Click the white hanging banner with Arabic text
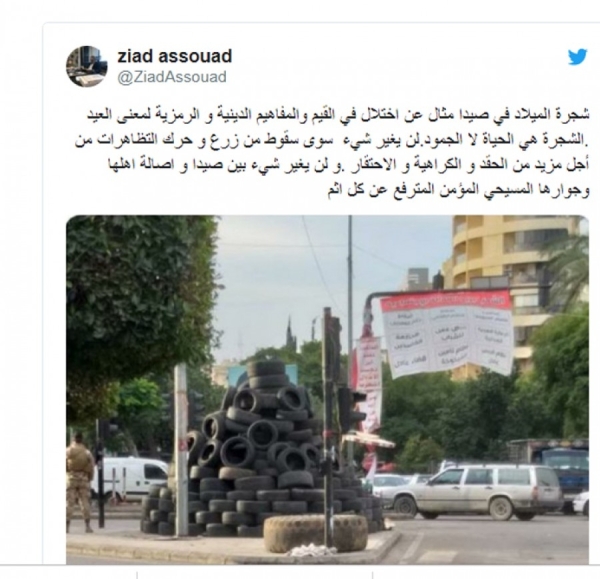 coord(447,333)
